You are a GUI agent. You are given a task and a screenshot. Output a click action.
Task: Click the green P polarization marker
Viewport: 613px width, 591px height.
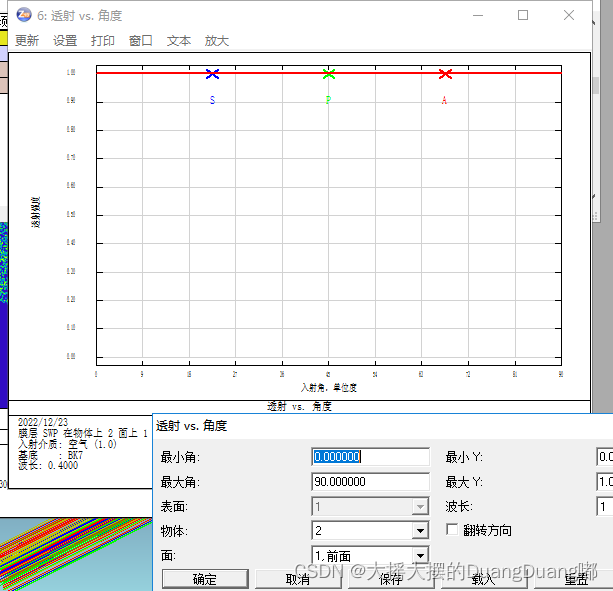click(x=328, y=74)
